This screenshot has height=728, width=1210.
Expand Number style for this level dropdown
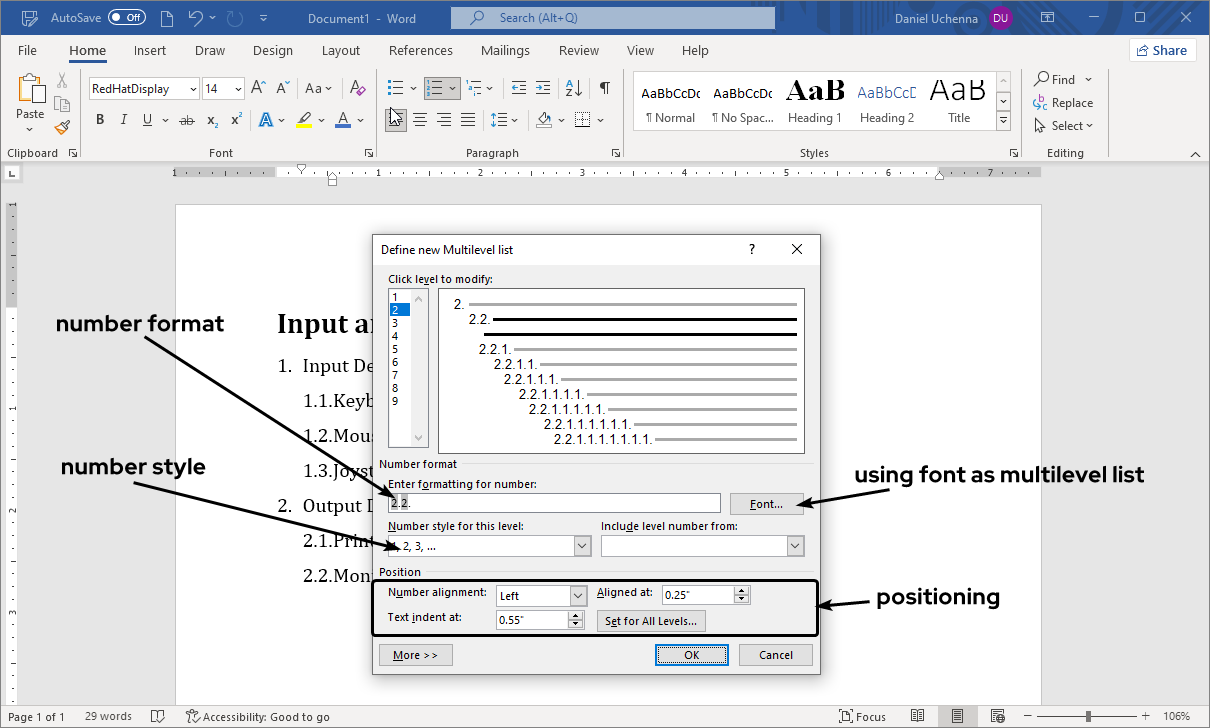click(x=582, y=546)
